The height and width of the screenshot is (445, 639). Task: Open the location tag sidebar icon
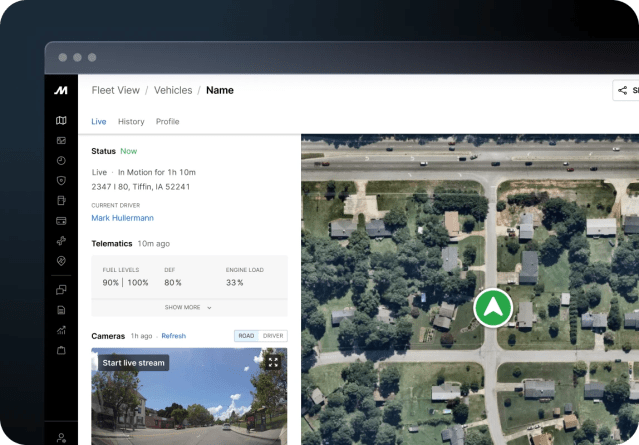click(x=61, y=261)
